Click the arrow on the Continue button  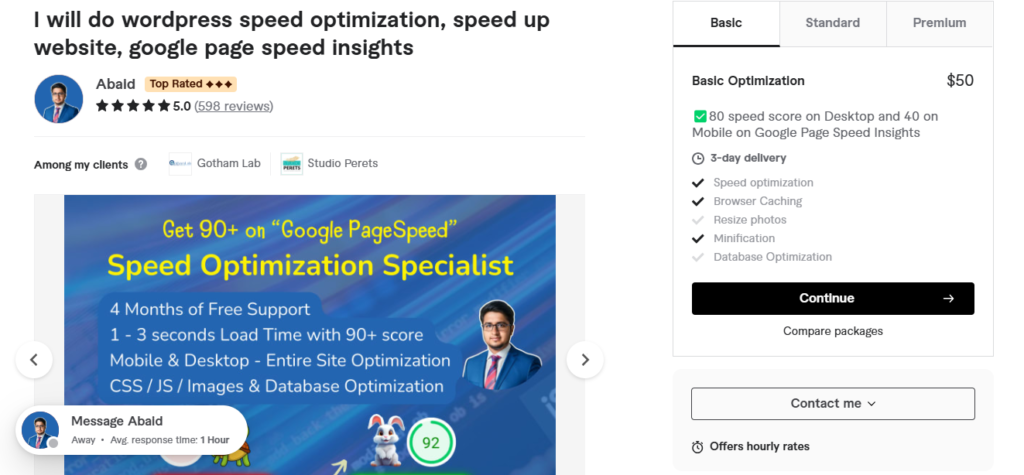[x=948, y=299]
